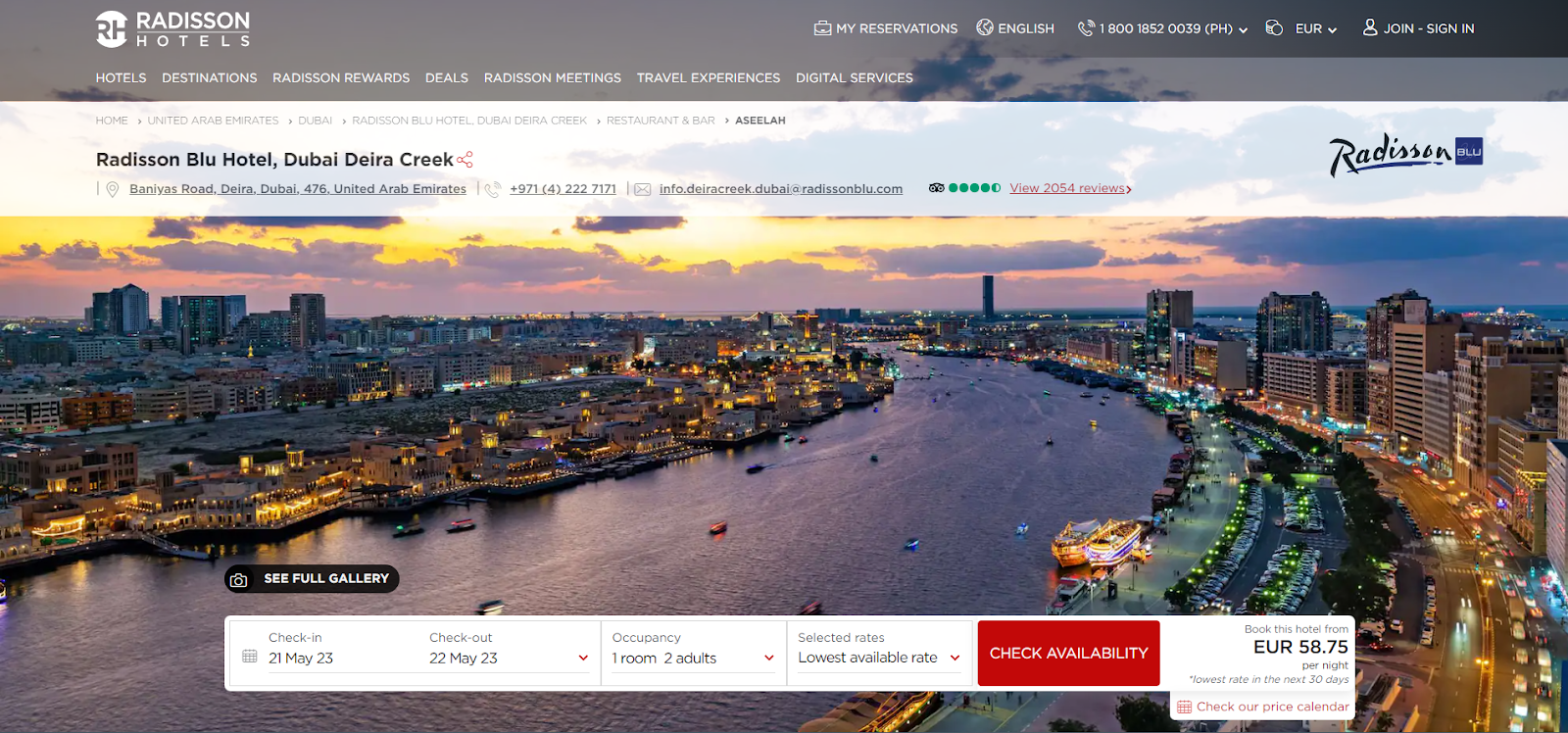The width and height of the screenshot is (1568, 733).
Task: Click the Radisson Blu Hotel, Dubai Deira Creek heading
Action: 274,160
